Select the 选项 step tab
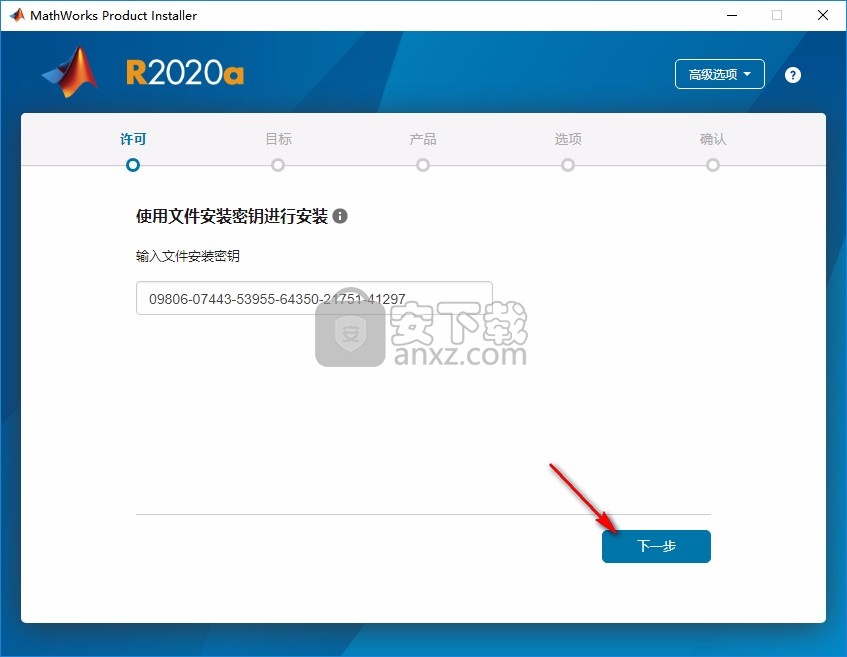The height and width of the screenshot is (657, 847). click(568, 139)
